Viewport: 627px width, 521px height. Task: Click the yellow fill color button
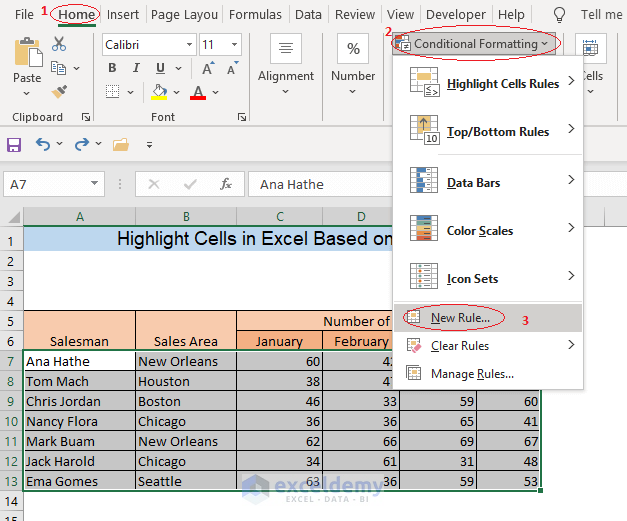159,92
